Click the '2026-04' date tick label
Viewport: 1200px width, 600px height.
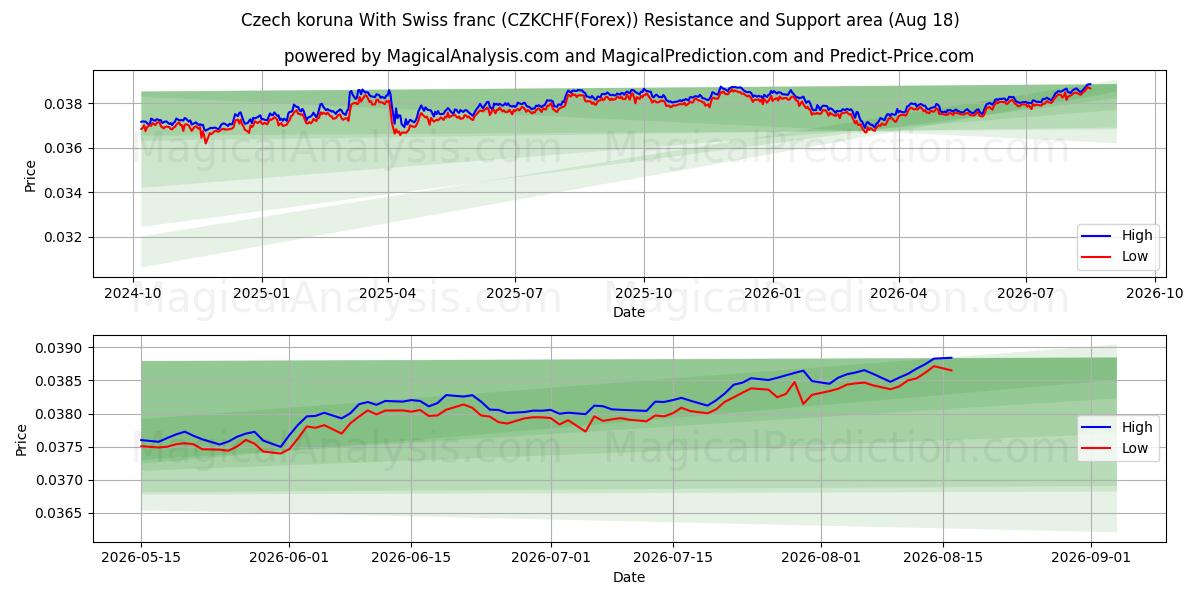coord(898,294)
